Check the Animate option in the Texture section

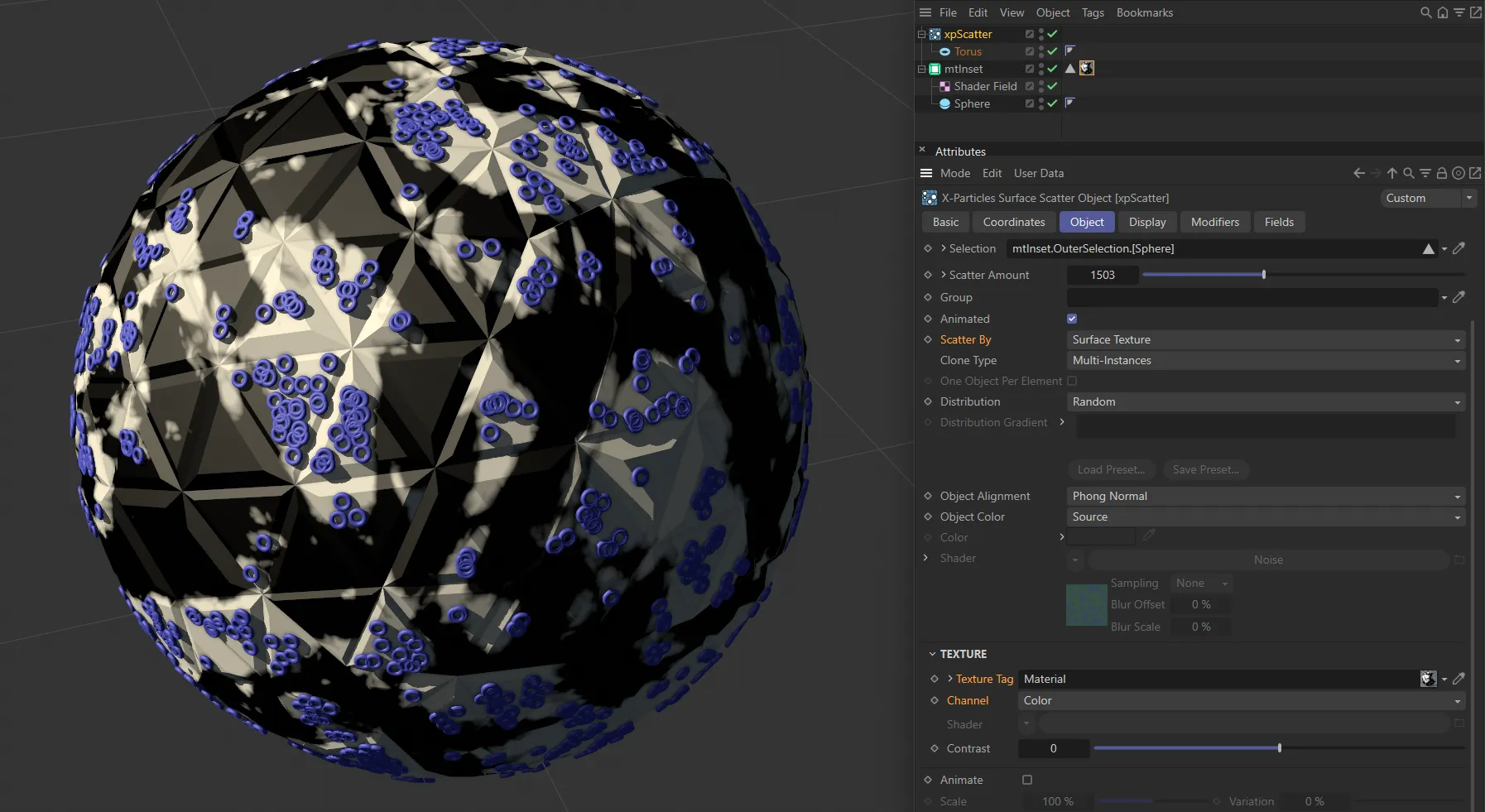(x=1026, y=779)
